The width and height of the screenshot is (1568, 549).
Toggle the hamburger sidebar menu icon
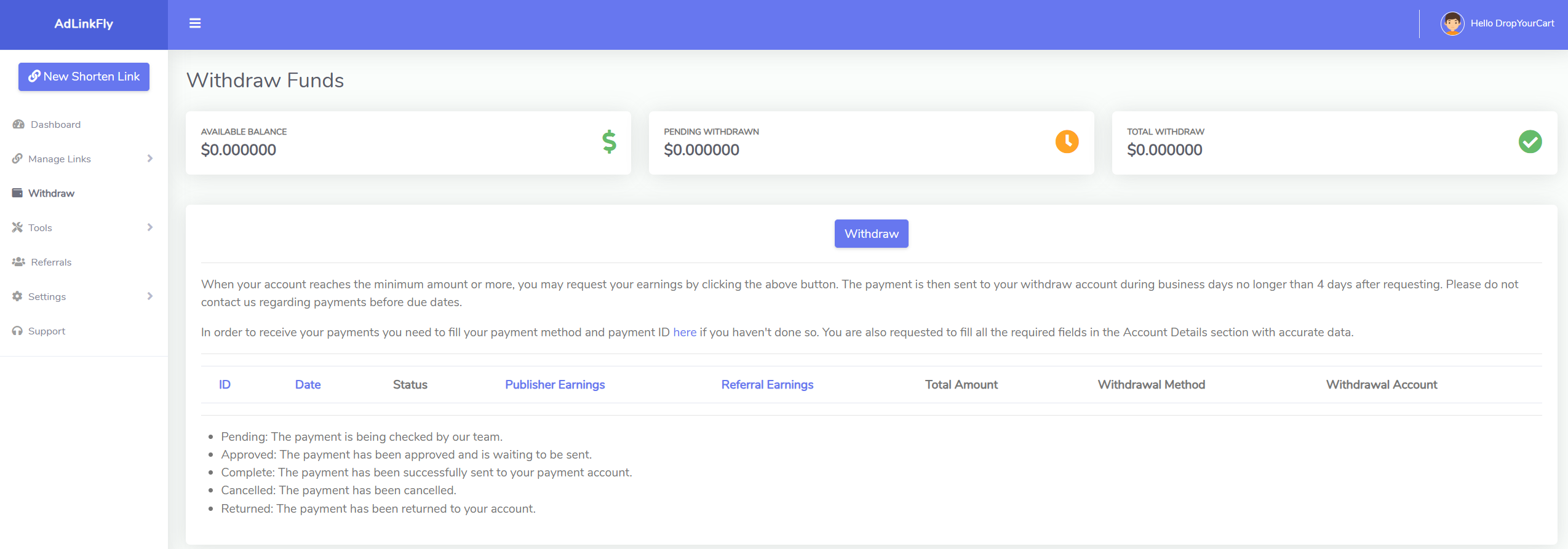[x=195, y=23]
